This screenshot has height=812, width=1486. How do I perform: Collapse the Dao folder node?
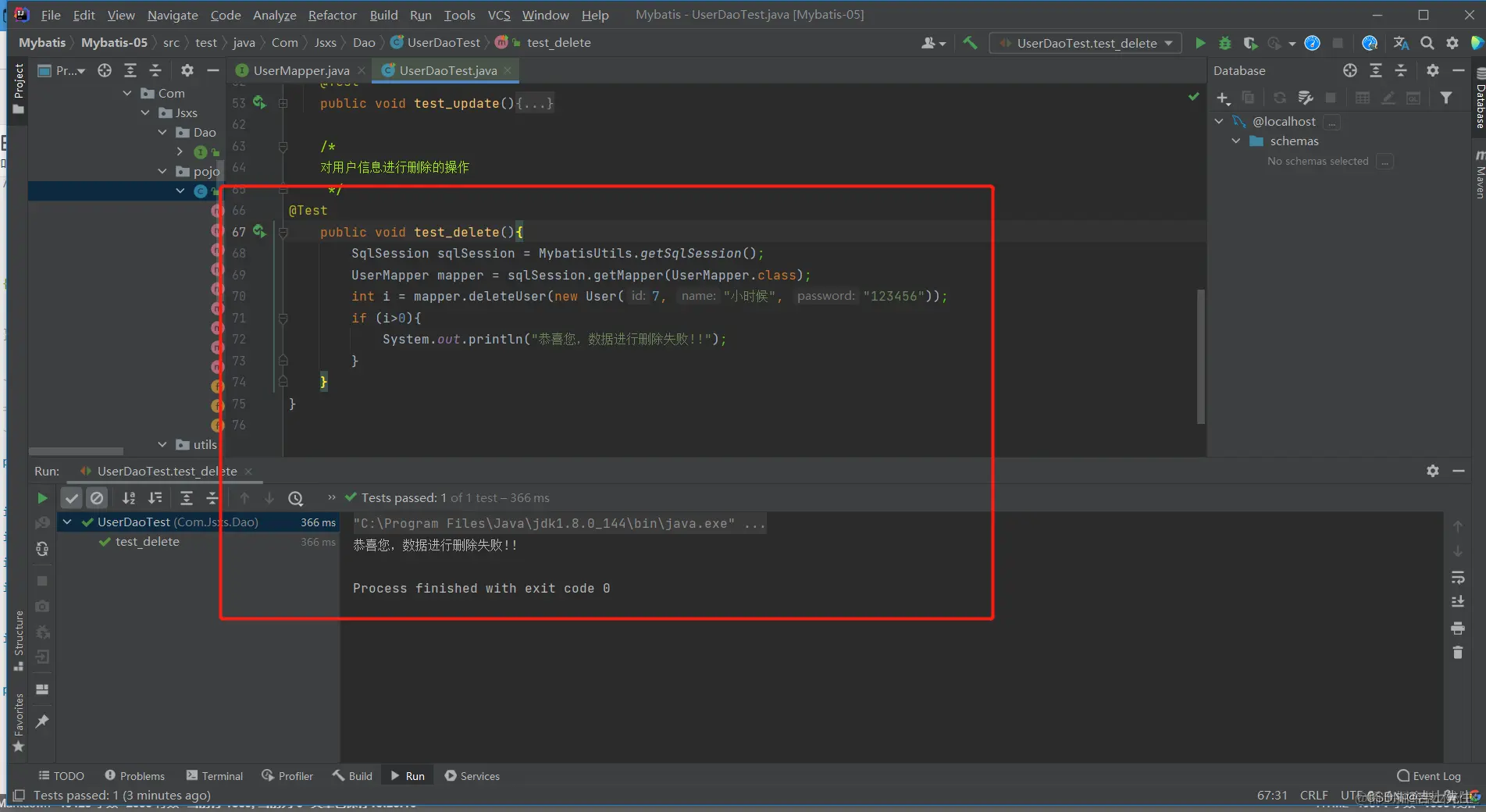click(x=162, y=132)
